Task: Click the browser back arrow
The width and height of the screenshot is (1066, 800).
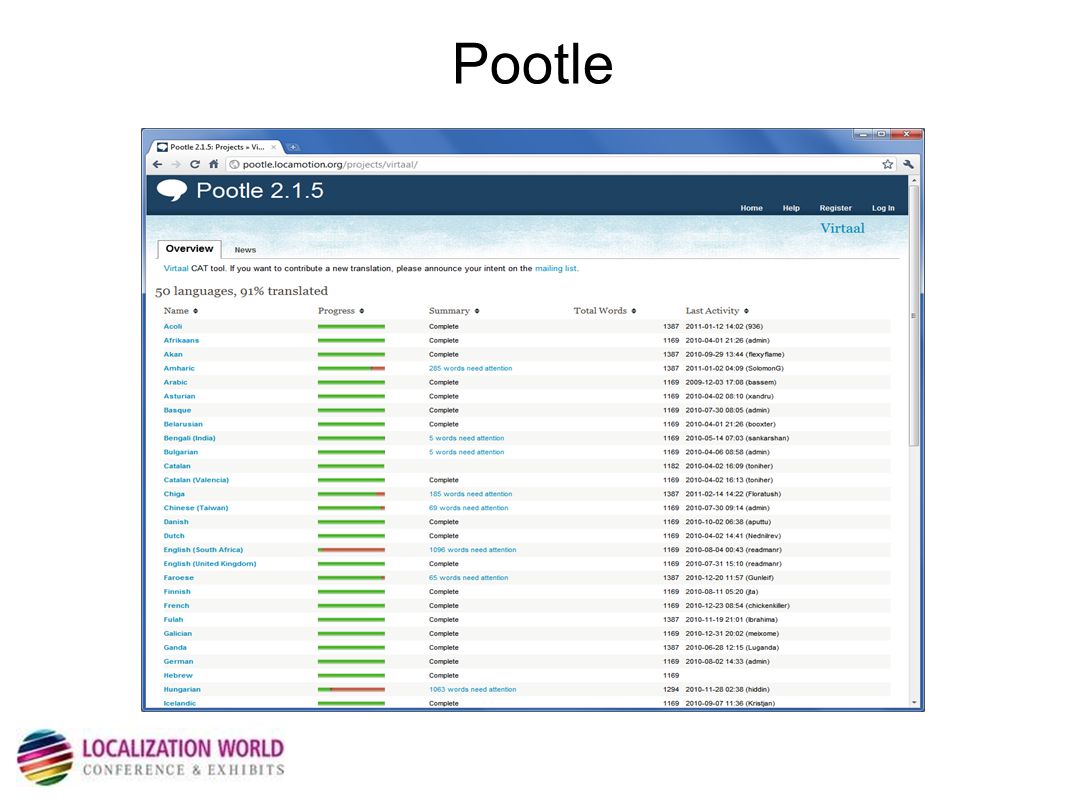Action: click(158, 164)
